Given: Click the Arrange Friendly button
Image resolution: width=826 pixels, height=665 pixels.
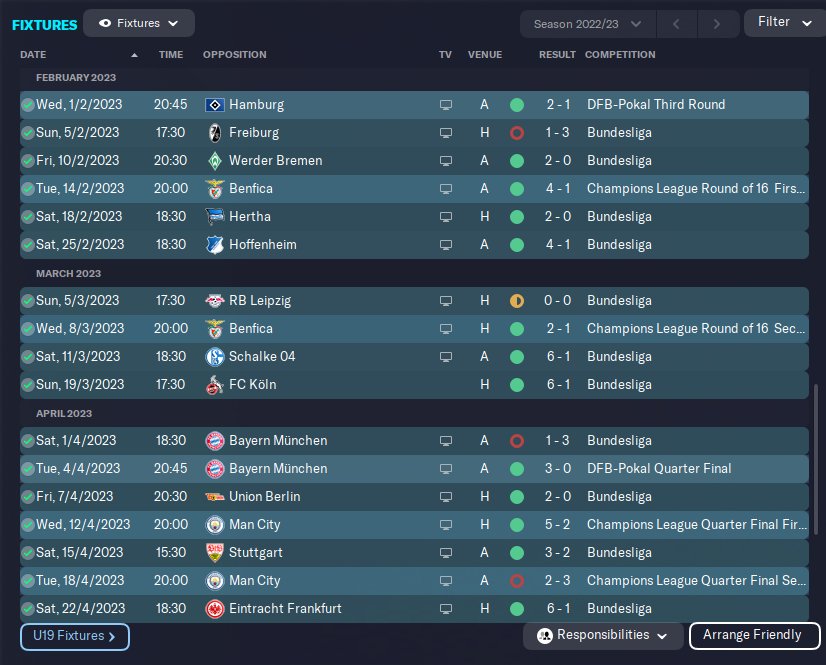Looking at the screenshot, I should tap(751, 635).
